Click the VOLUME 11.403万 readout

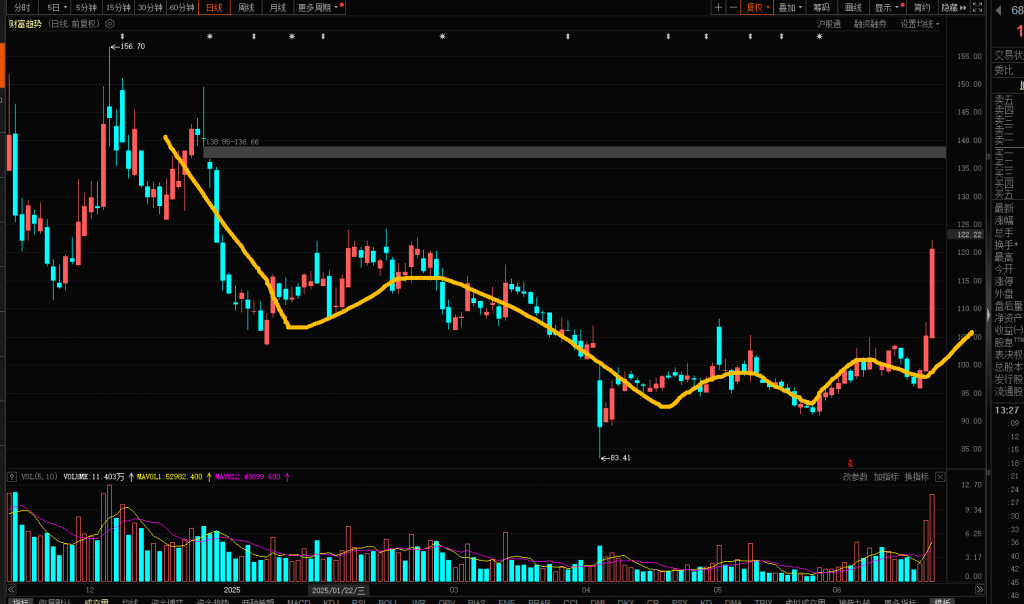[x=93, y=477]
